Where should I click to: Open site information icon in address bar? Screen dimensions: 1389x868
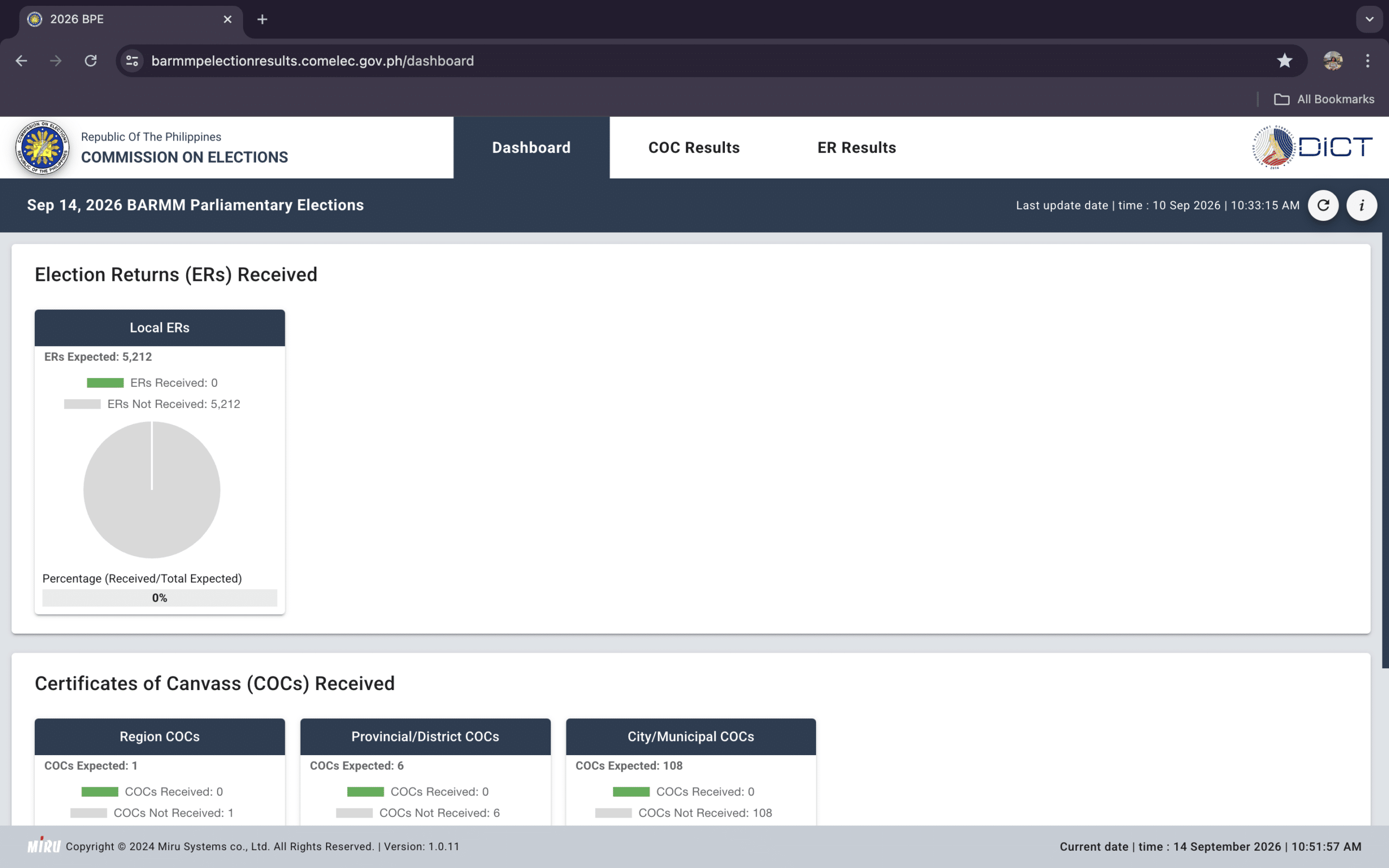(x=132, y=61)
